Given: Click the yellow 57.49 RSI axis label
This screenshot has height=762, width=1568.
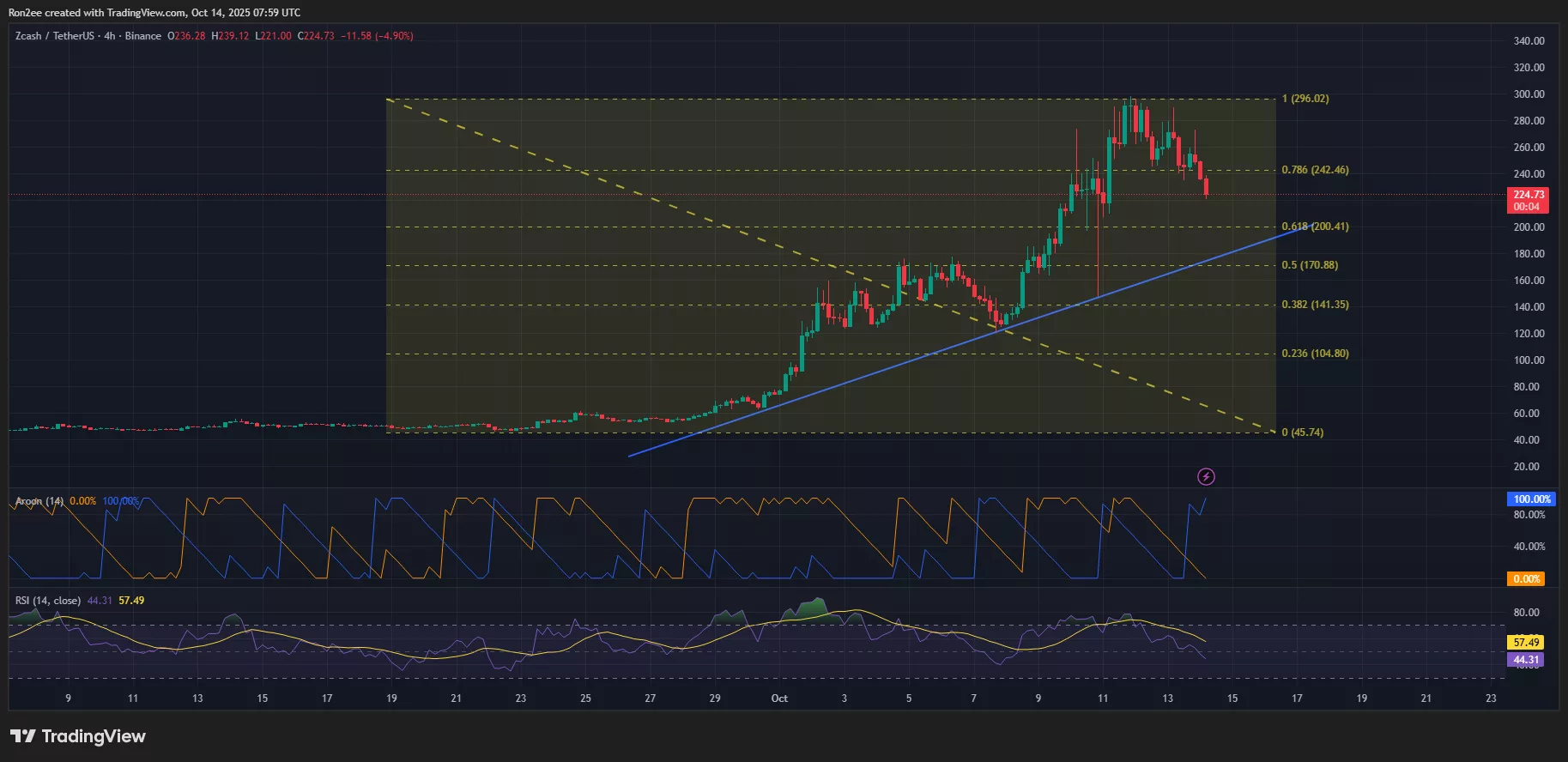Looking at the screenshot, I should (1526, 642).
